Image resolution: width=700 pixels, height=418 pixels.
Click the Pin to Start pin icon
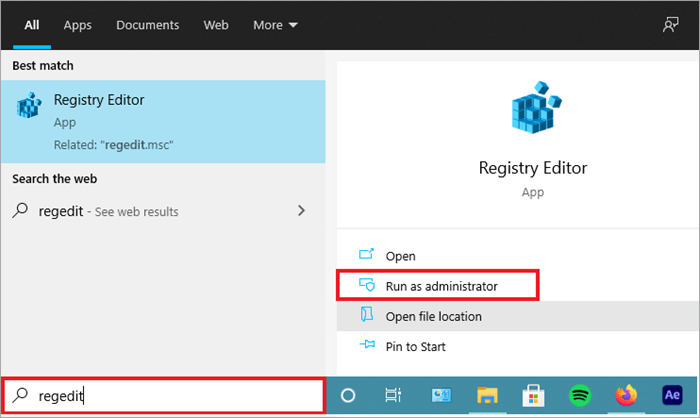367,344
